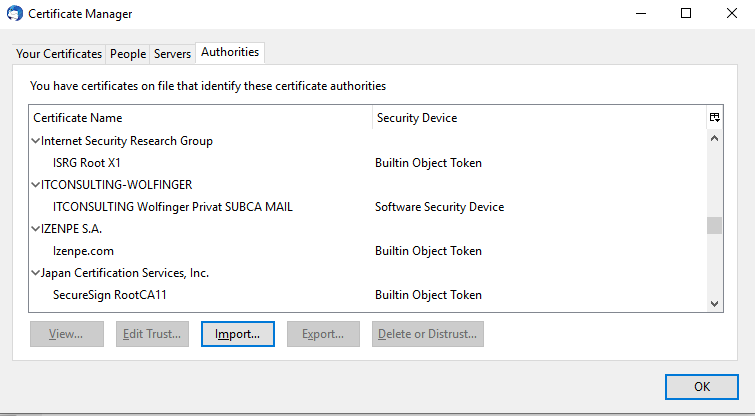Click the Export... button
The height and width of the screenshot is (416, 755).
pos(323,334)
